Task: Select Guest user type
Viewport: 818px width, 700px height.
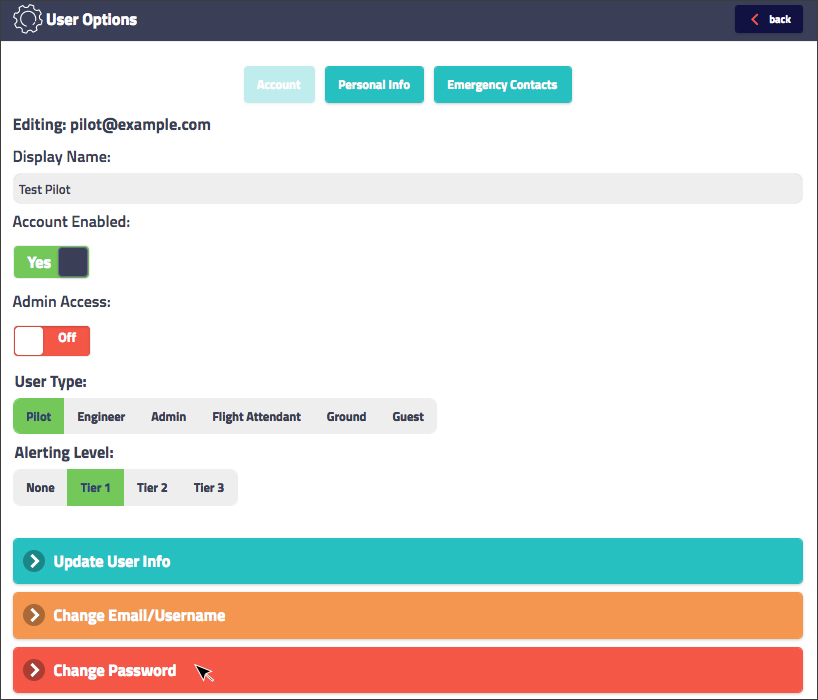Action: 408,416
